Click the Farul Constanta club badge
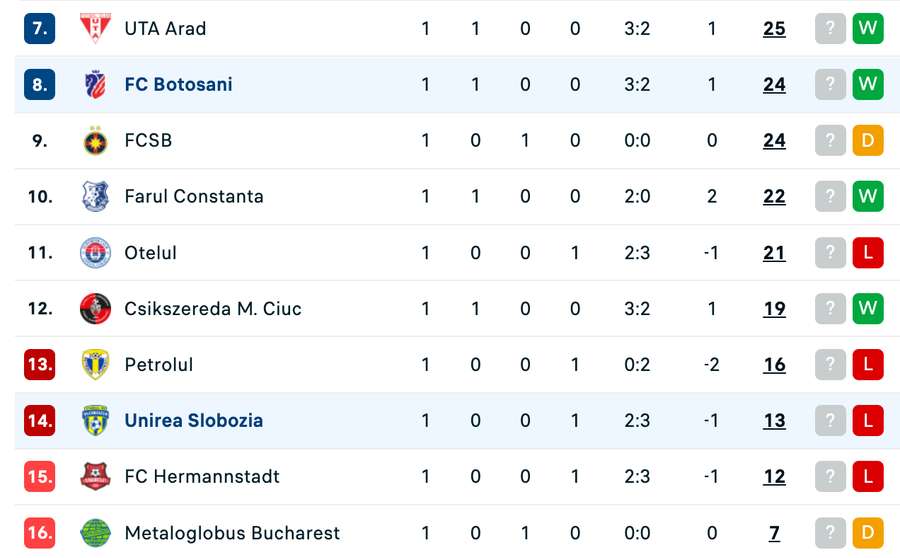Viewport: 900px width, 558px height. pos(96,197)
